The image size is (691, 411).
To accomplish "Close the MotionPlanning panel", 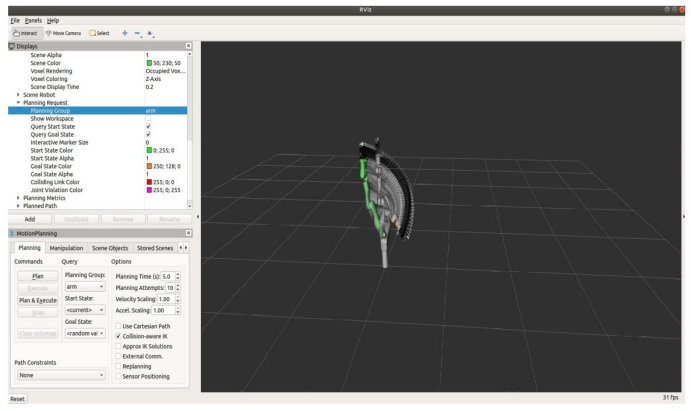I will (x=188, y=233).
